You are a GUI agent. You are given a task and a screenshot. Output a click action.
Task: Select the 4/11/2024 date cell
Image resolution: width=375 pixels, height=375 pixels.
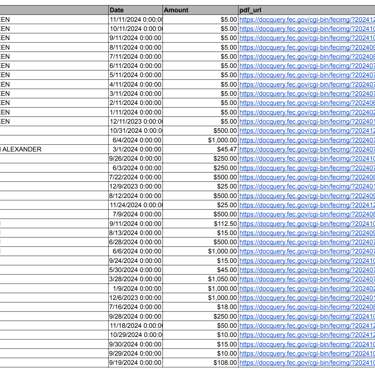136,84
